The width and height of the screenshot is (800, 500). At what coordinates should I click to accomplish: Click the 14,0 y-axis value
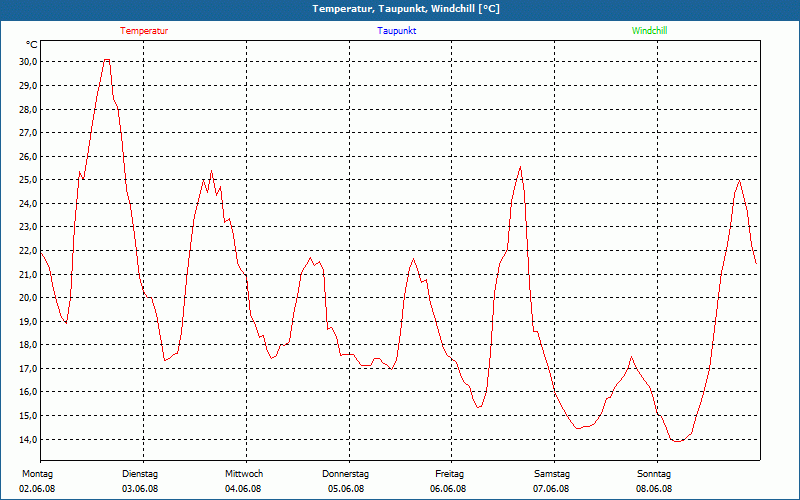point(29,439)
